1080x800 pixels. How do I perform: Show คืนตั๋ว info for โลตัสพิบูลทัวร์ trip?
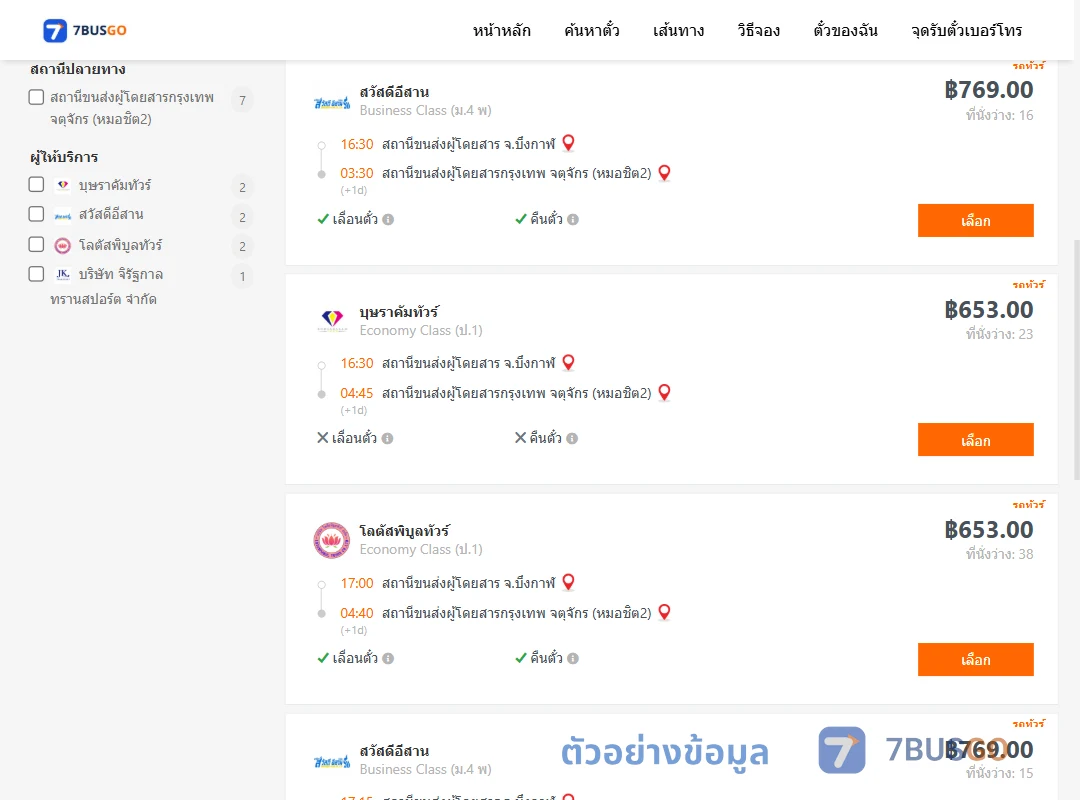click(x=573, y=659)
